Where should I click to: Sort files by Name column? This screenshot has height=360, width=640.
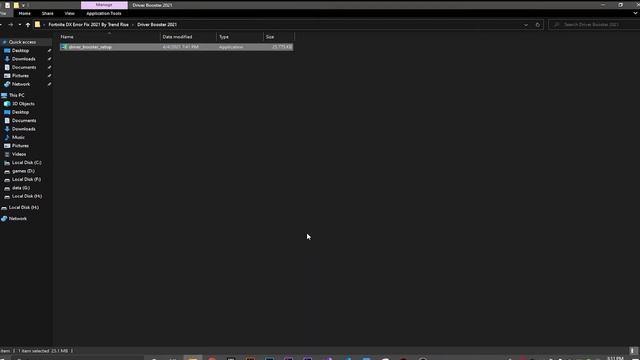point(109,37)
